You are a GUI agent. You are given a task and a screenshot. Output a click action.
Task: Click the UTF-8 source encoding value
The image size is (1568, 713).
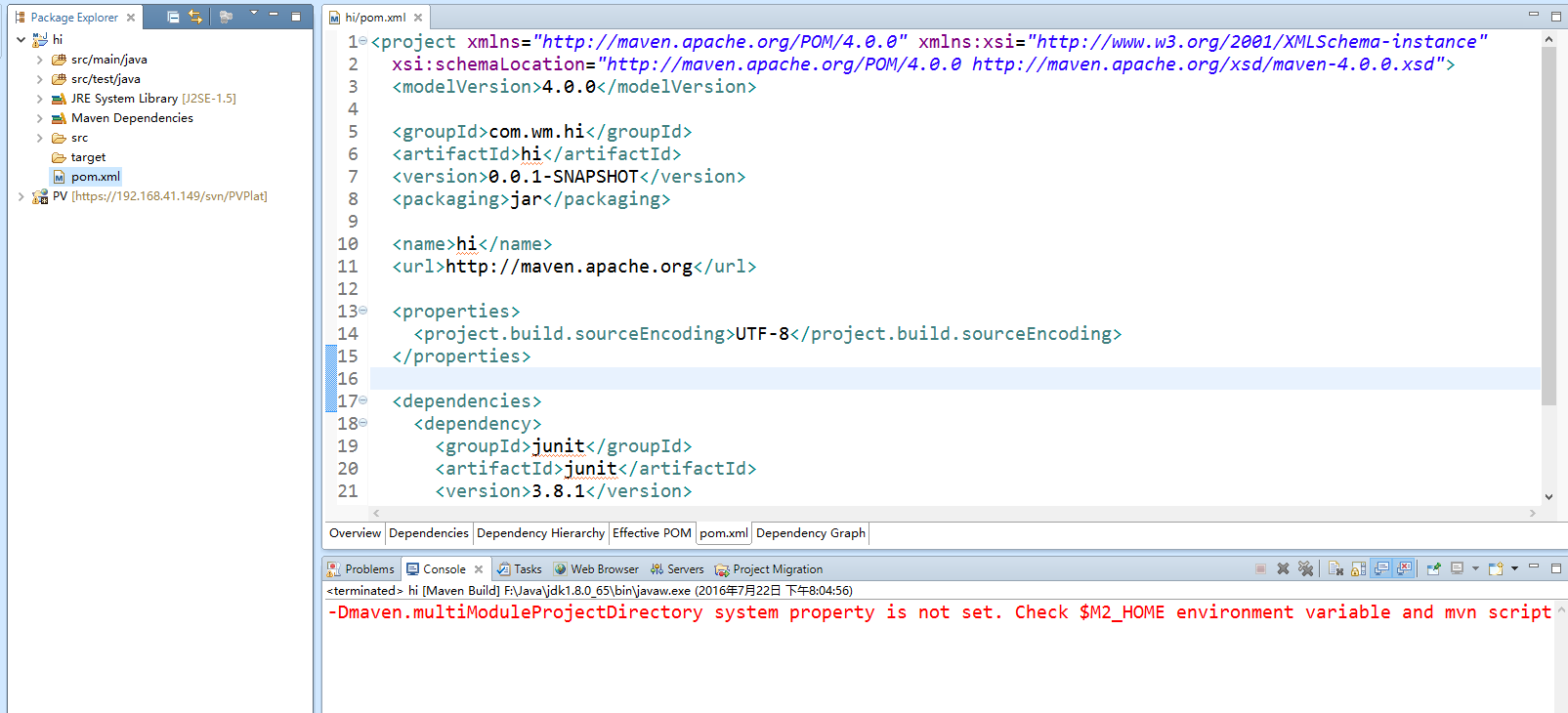click(762, 334)
